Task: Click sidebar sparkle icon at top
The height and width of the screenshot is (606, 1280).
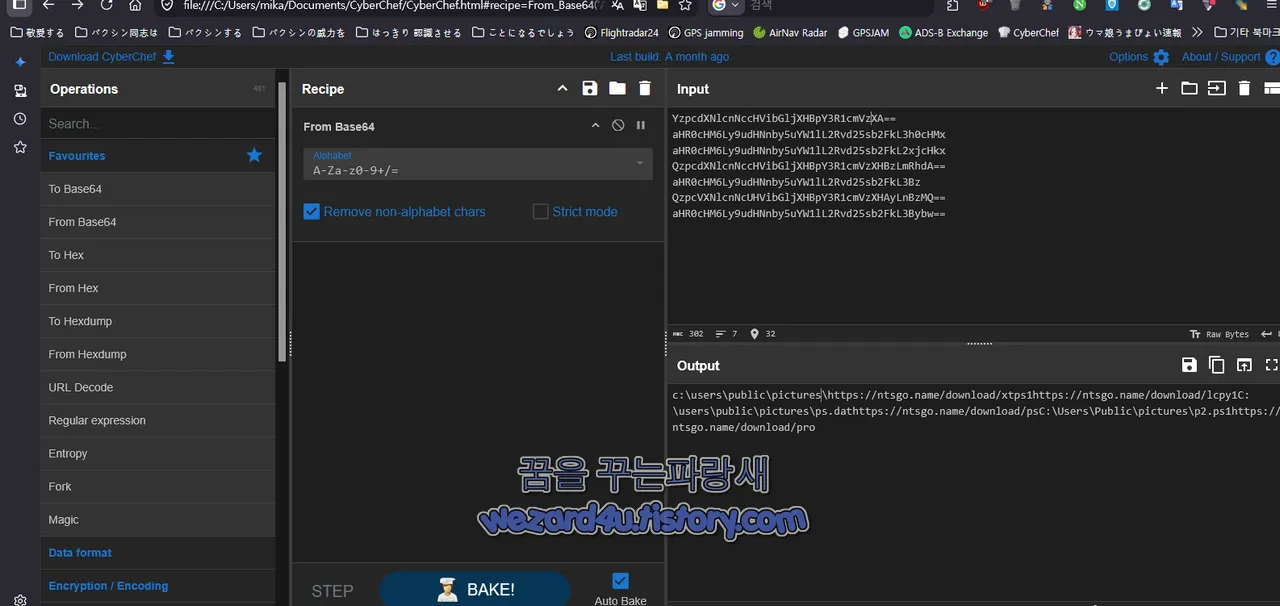Action: tap(20, 62)
